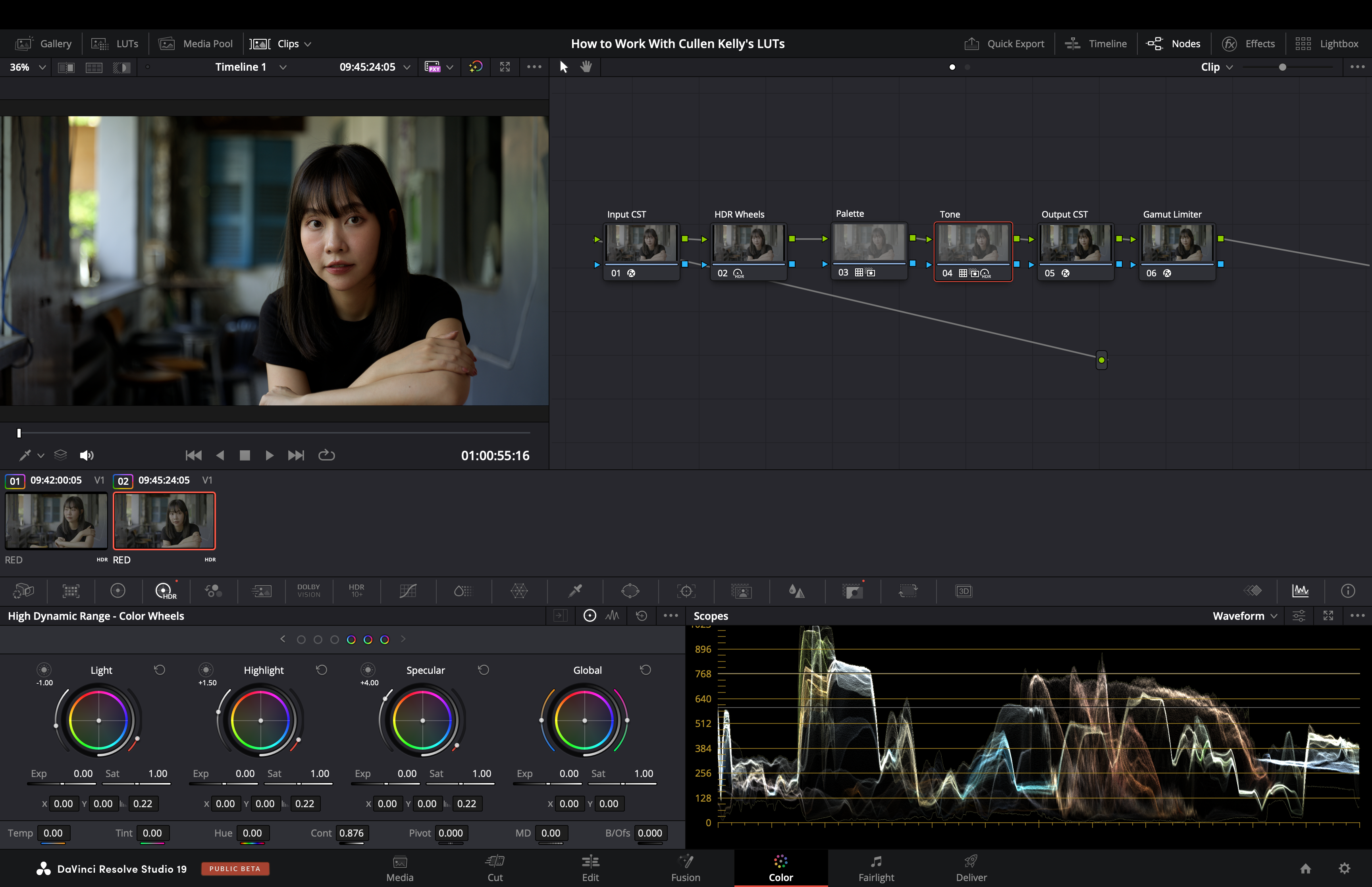This screenshot has width=1372, height=887.
Task: Mute the viewer audio
Action: 87,455
